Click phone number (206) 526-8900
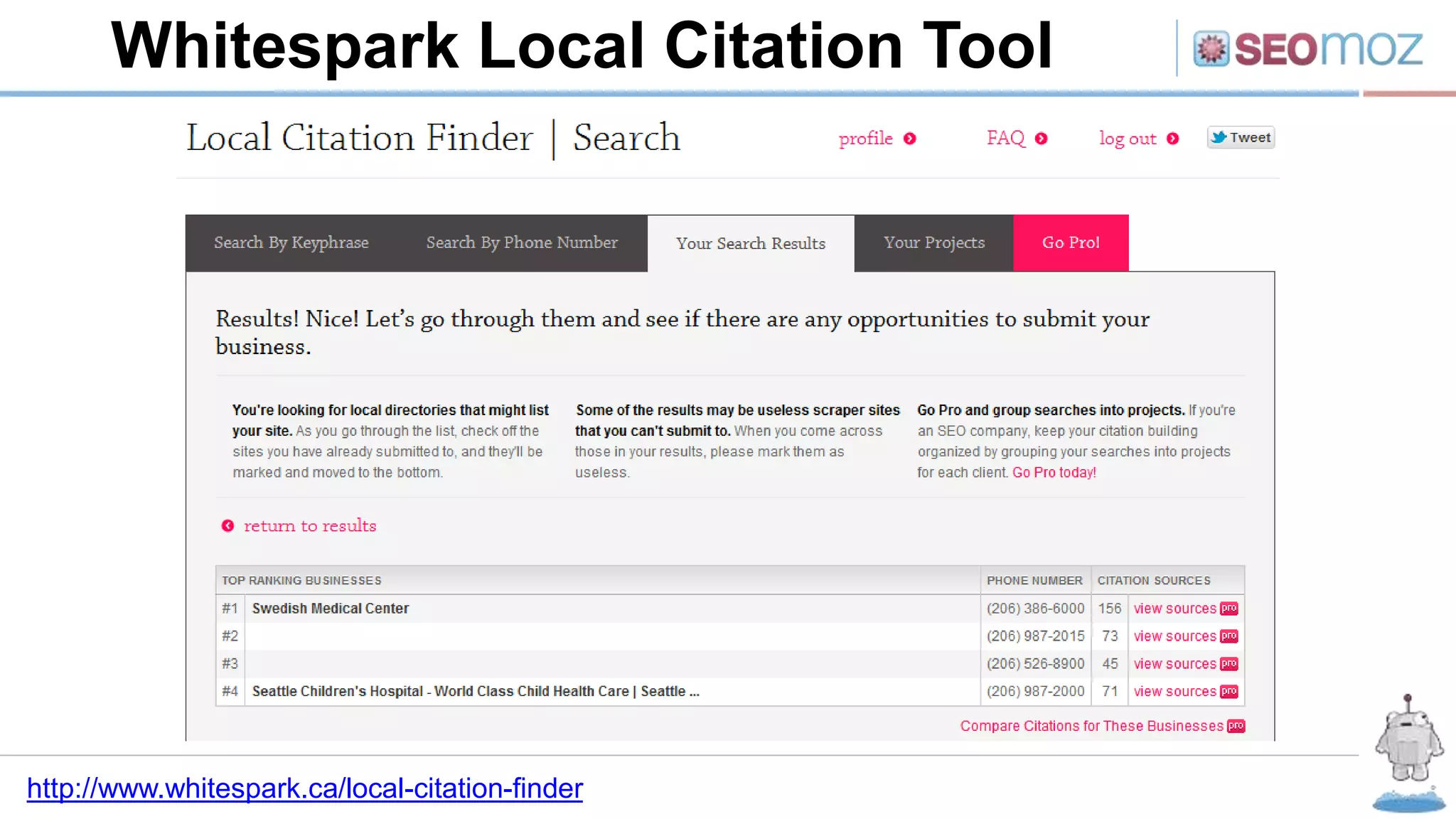Viewport: 1456px width, 819px height. pyautogui.click(x=1036, y=664)
